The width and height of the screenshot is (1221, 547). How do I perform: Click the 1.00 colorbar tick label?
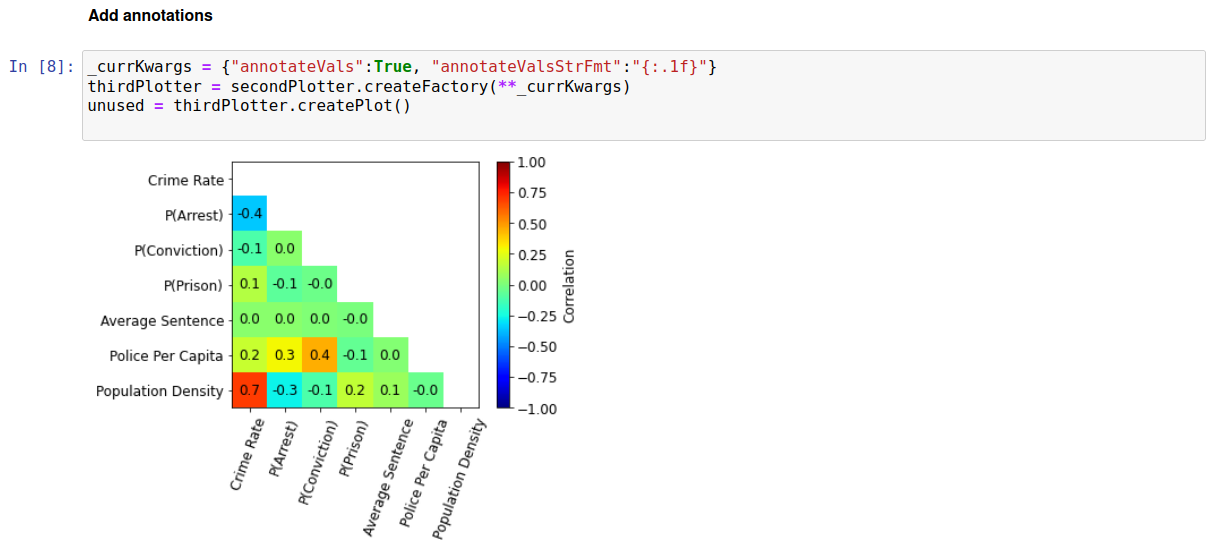pos(532,162)
